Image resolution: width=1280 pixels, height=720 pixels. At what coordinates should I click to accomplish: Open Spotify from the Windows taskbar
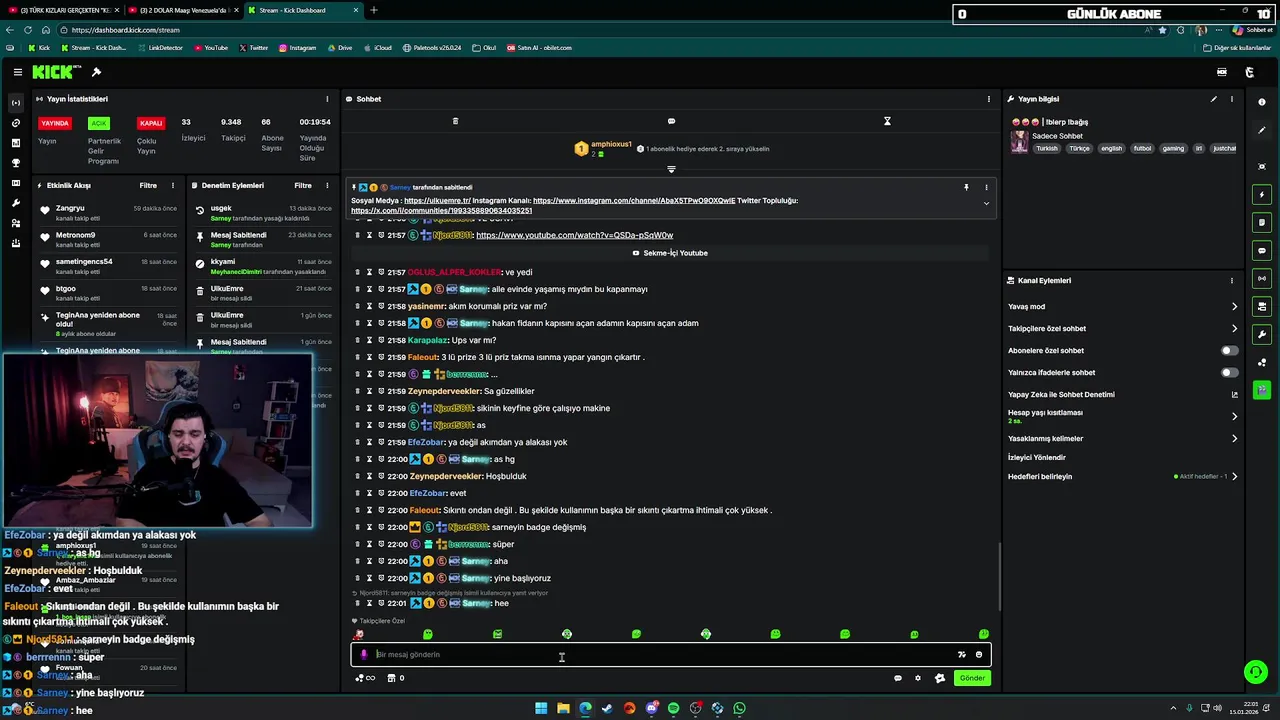point(673,708)
